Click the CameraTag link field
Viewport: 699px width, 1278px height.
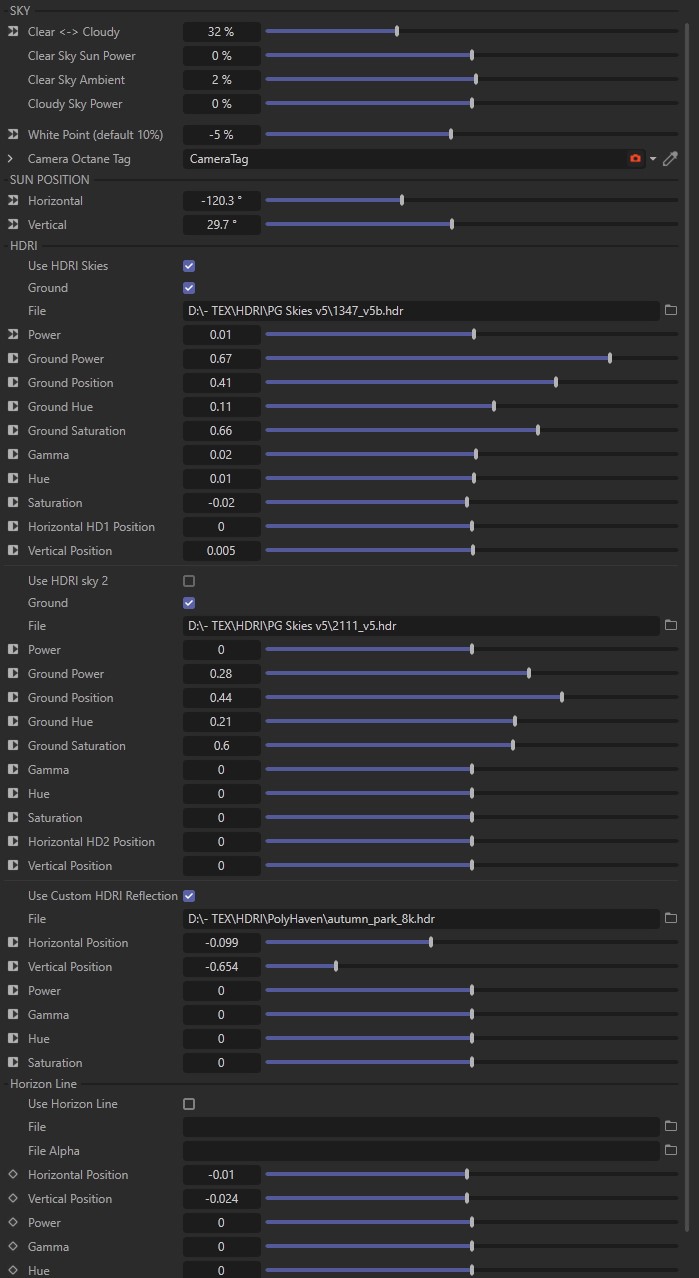tap(400, 159)
